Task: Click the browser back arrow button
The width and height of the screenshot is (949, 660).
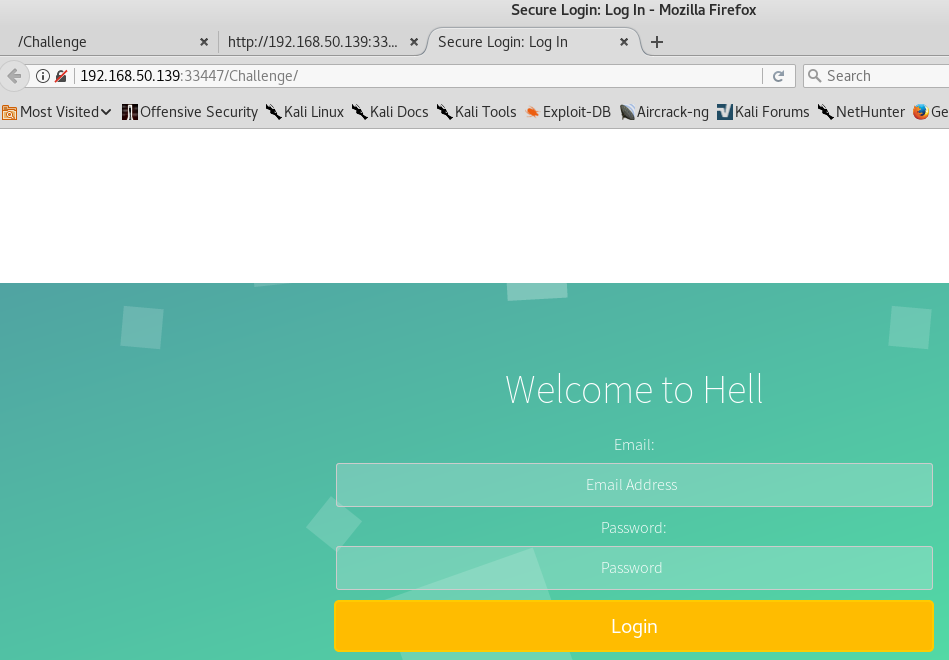Action: click(14, 76)
